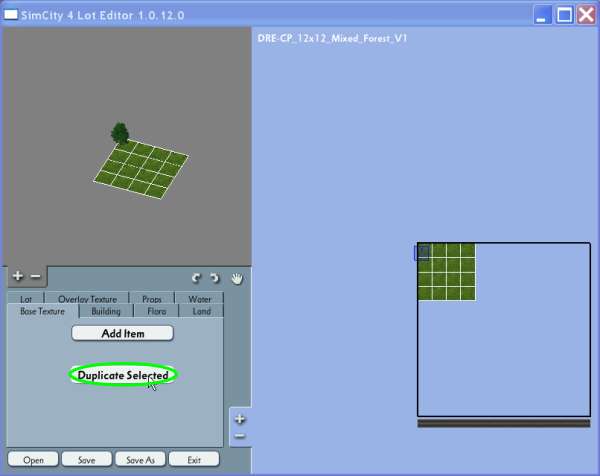The height and width of the screenshot is (476, 600).
Task: Click the Add Item button
Action: 122,333
